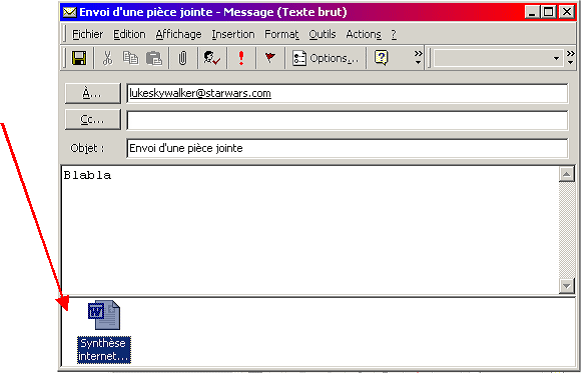This screenshot has width=581, height=373.
Task: Click the Paste clipboard icon
Action: point(153,58)
